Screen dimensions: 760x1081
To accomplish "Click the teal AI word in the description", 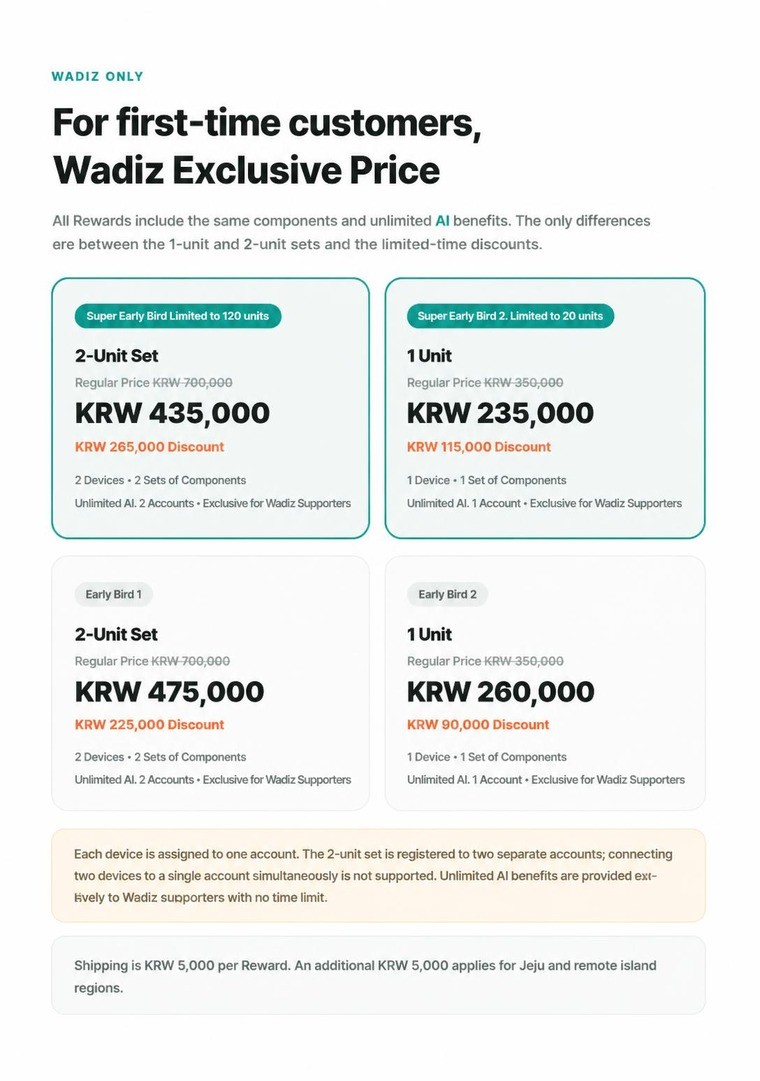I will (442, 221).
